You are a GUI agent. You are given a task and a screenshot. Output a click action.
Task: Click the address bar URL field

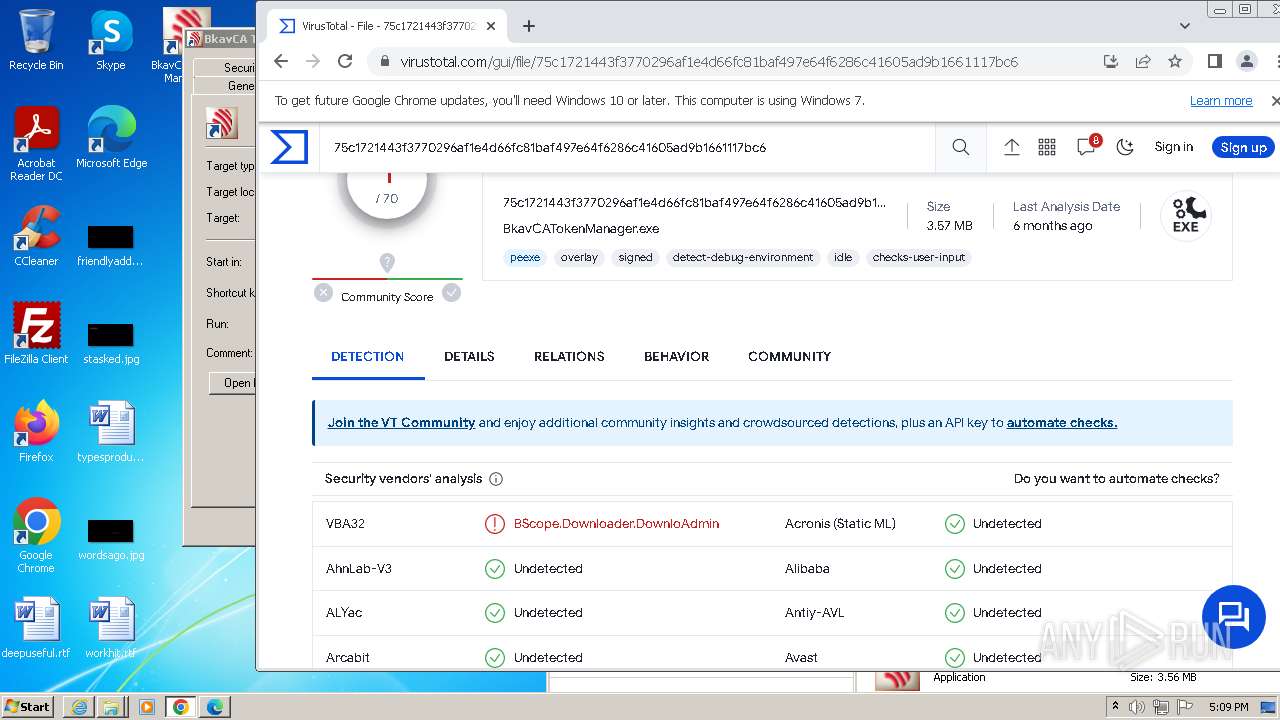[x=709, y=61]
